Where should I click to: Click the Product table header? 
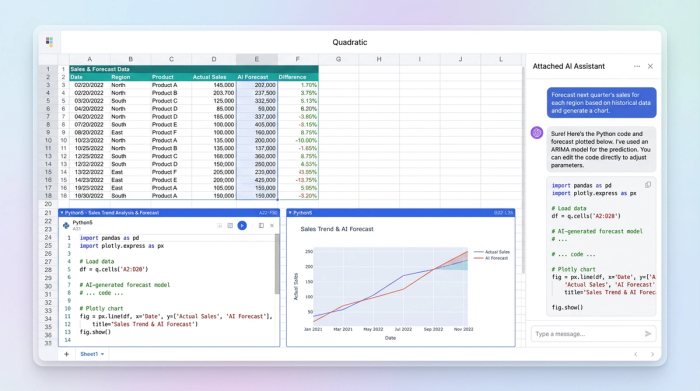point(171,77)
